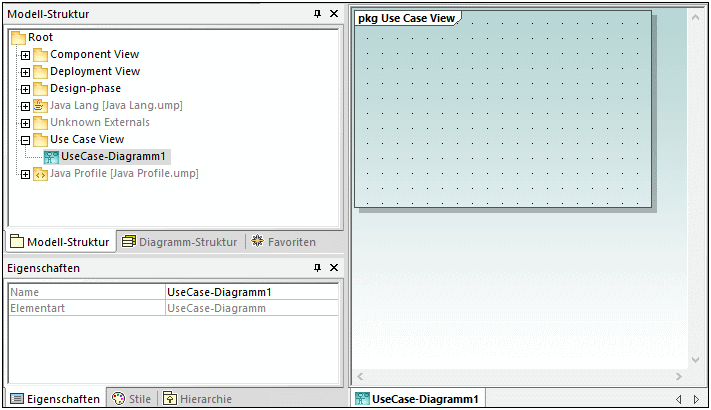Close the Modell-Struktur panel
The width and height of the screenshot is (711, 410).
(334, 14)
